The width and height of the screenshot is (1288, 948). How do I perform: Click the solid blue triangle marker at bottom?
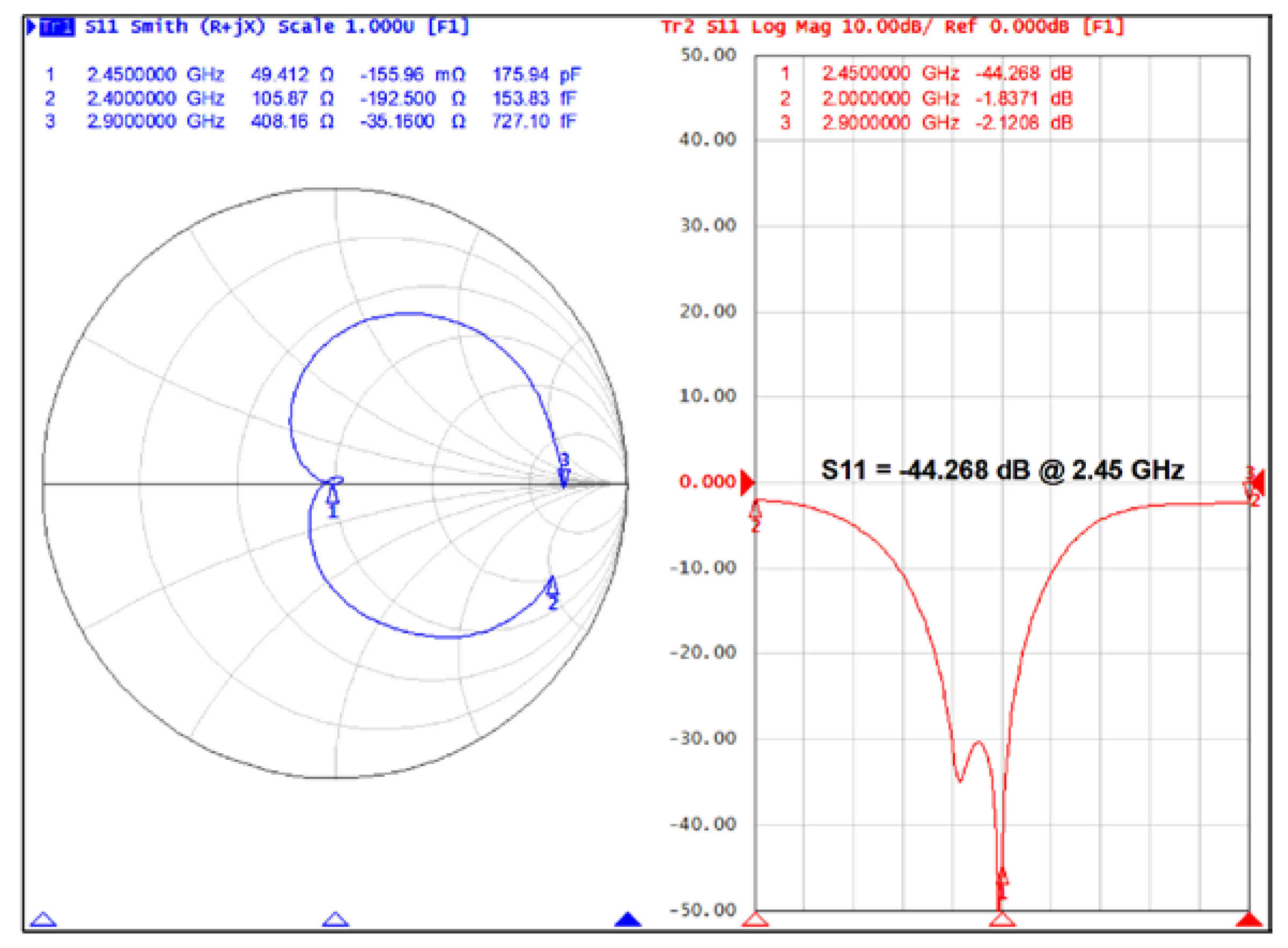628,920
